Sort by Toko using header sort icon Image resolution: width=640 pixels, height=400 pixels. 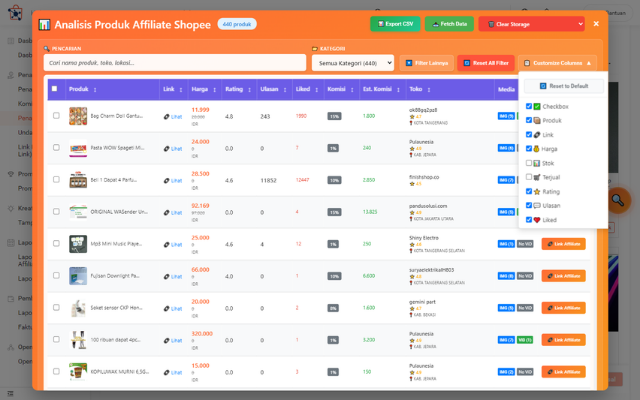[x=429, y=90]
